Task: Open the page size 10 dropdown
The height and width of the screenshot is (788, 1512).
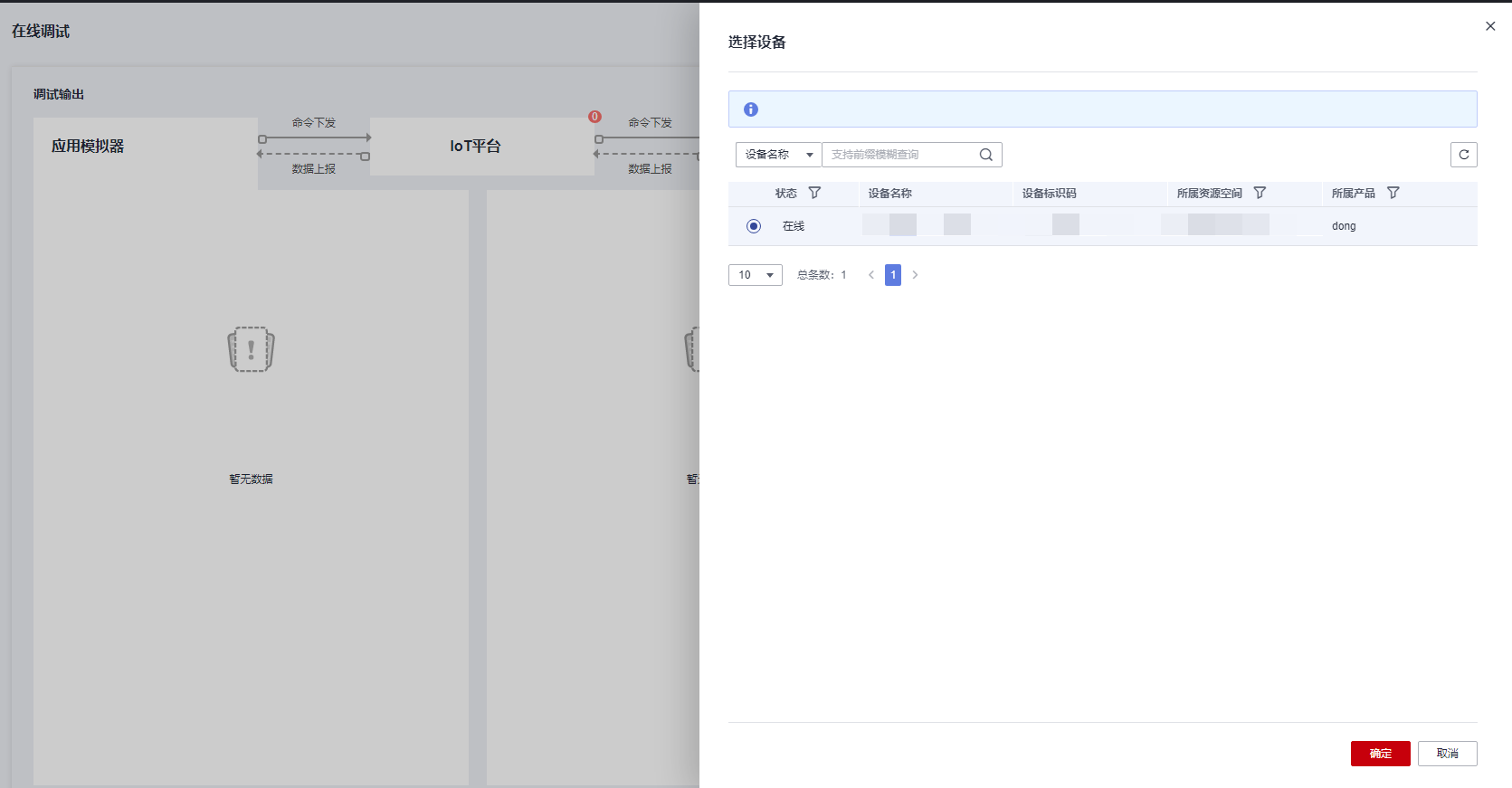Action: 756,275
